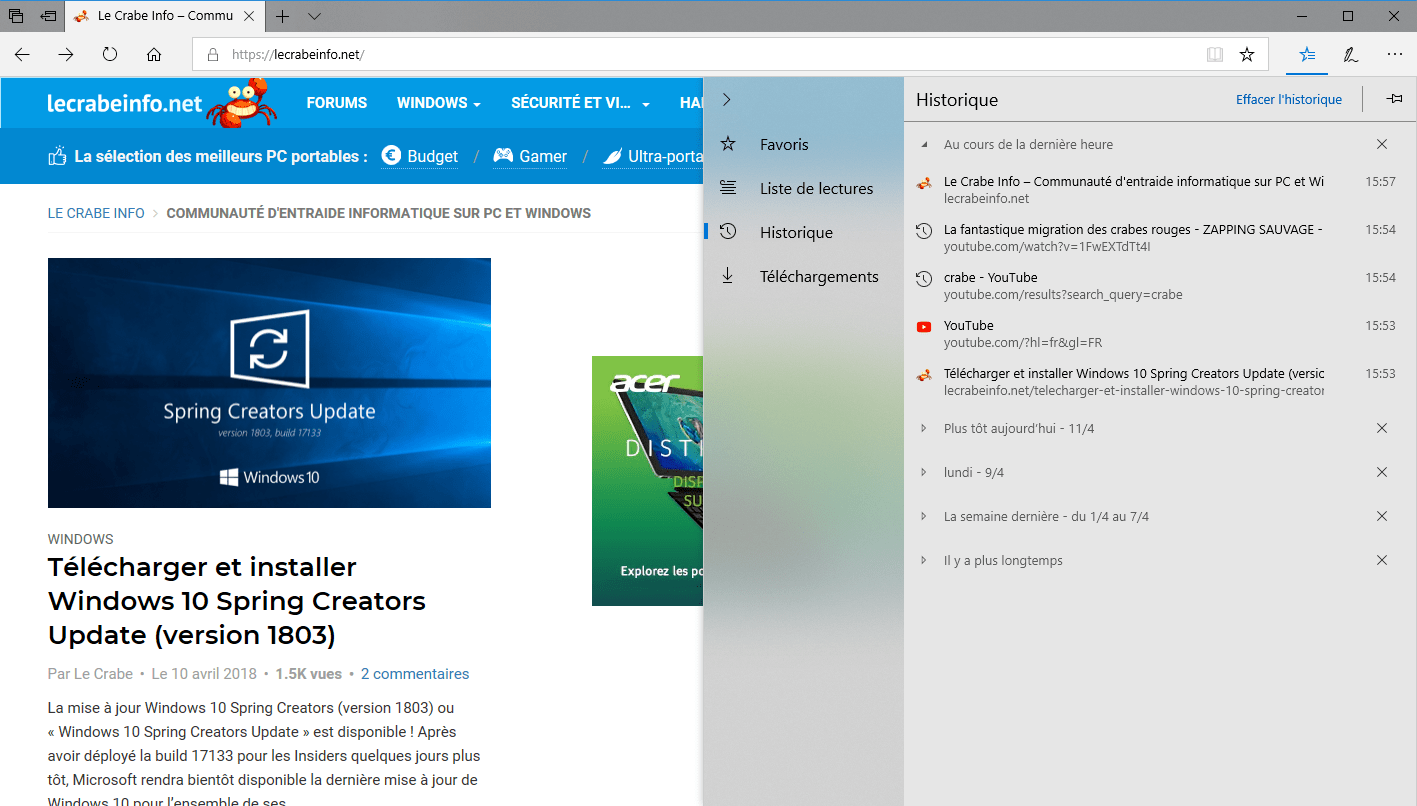Open the Liste de lectures section
Viewport: 1417px width, 806px height.
coord(803,188)
